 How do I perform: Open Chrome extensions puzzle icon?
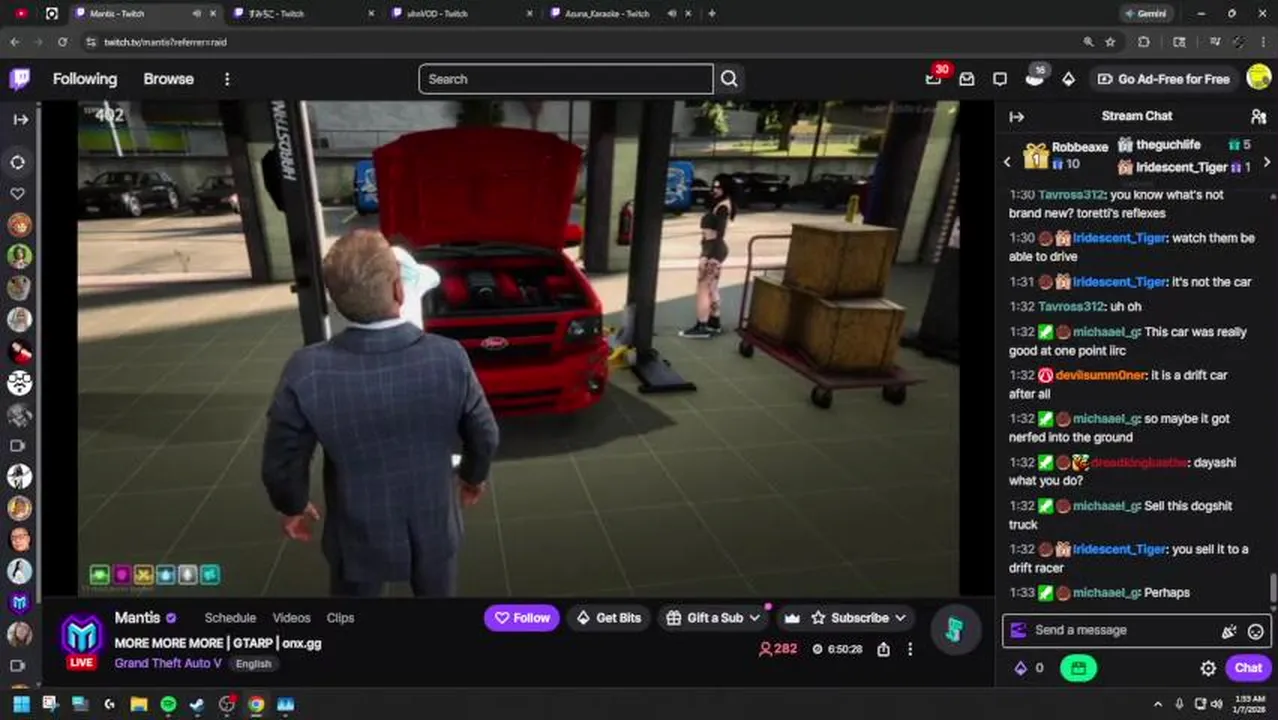pyautogui.click(x=1144, y=42)
